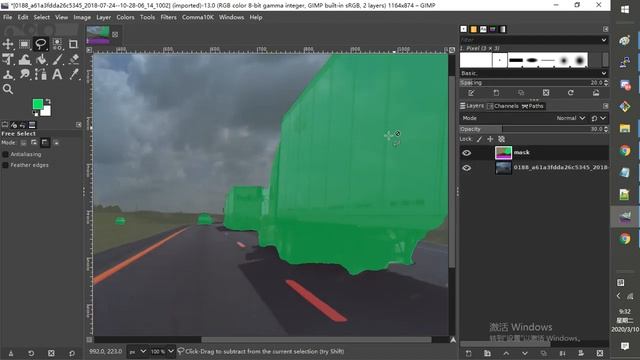Select the Unified Transform tool

pyautogui.click(x=8, y=60)
